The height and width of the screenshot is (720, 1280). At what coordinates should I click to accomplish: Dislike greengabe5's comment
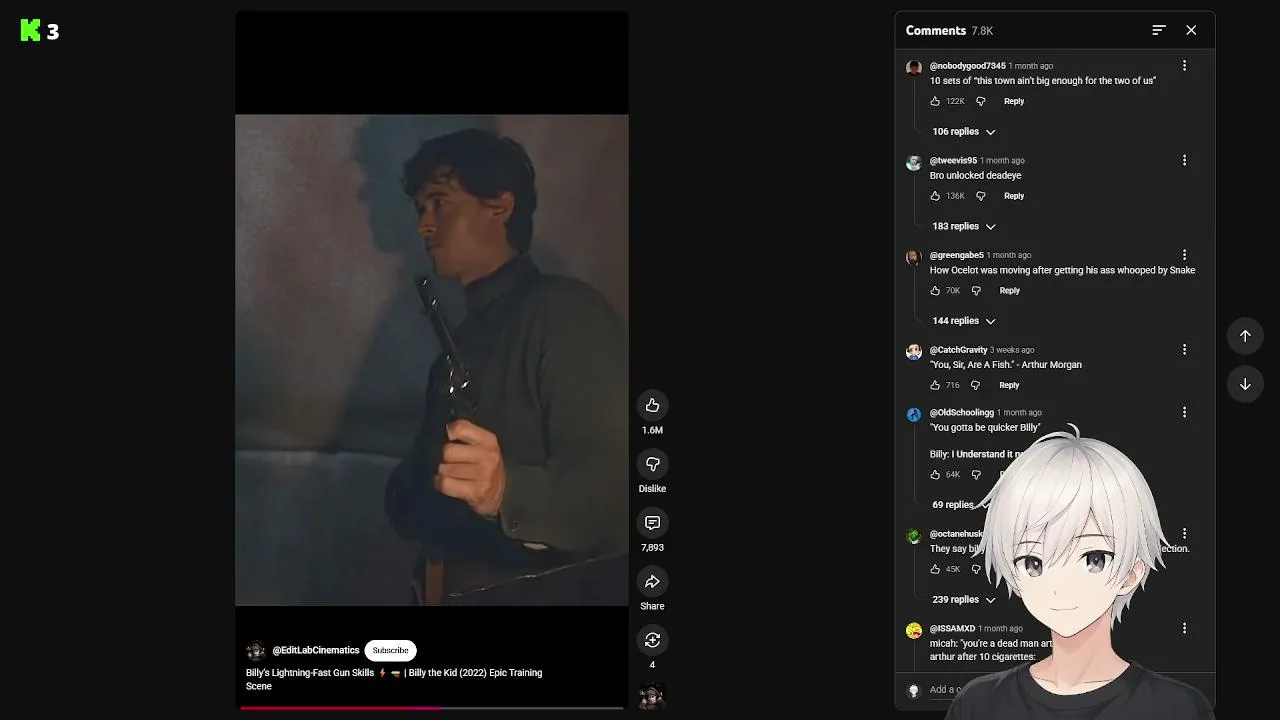coord(976,291)
